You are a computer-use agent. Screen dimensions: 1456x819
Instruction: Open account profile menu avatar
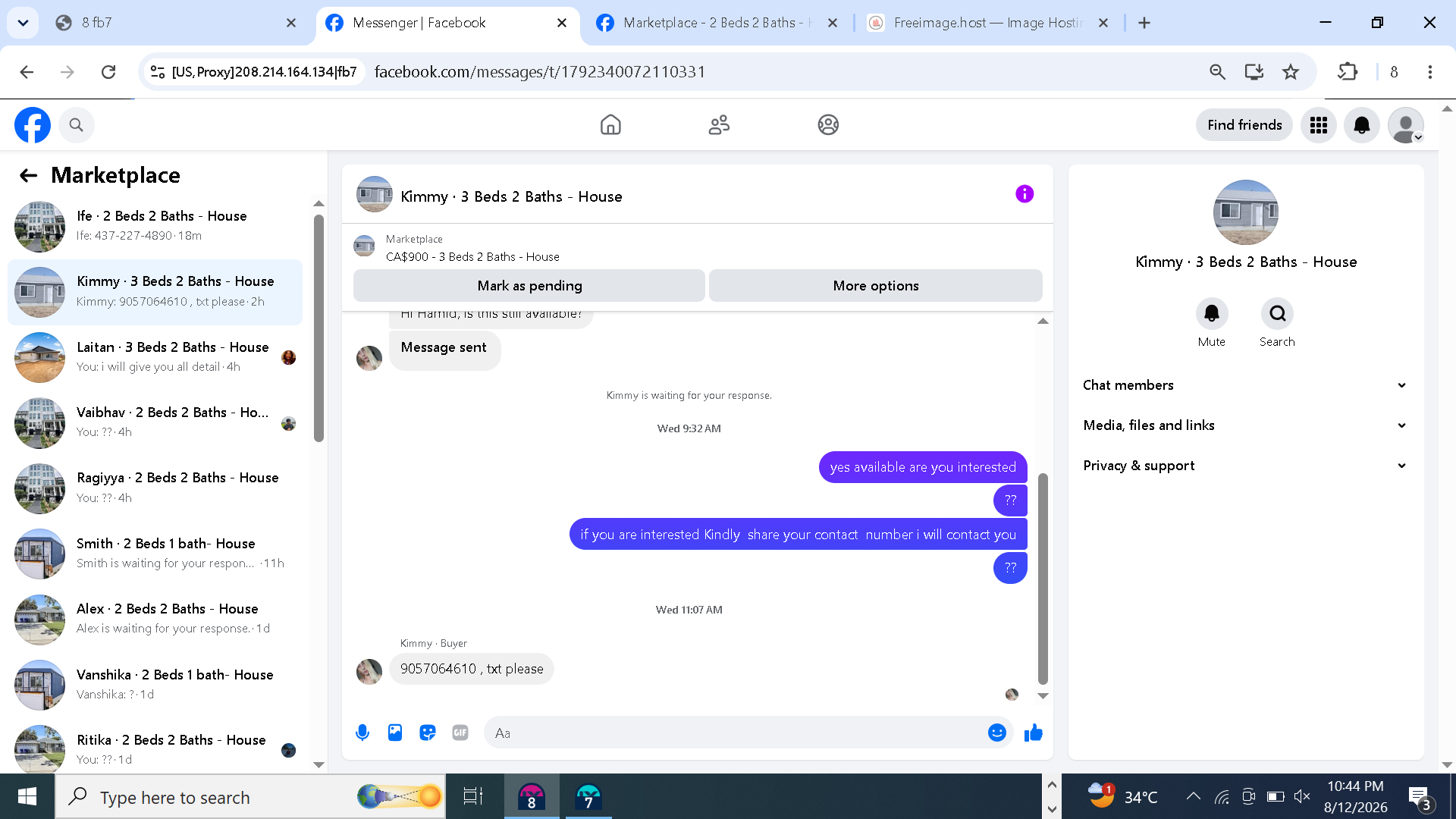[x=1405, y=125]
